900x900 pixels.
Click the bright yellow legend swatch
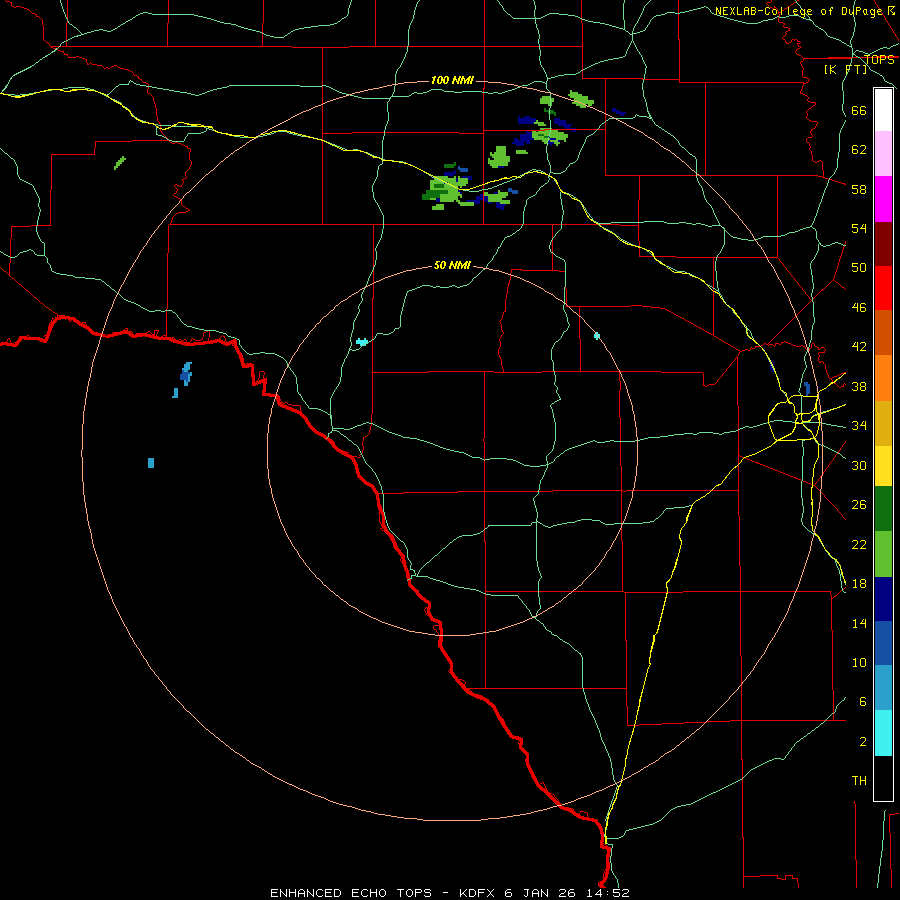click(x=883, y=466)
